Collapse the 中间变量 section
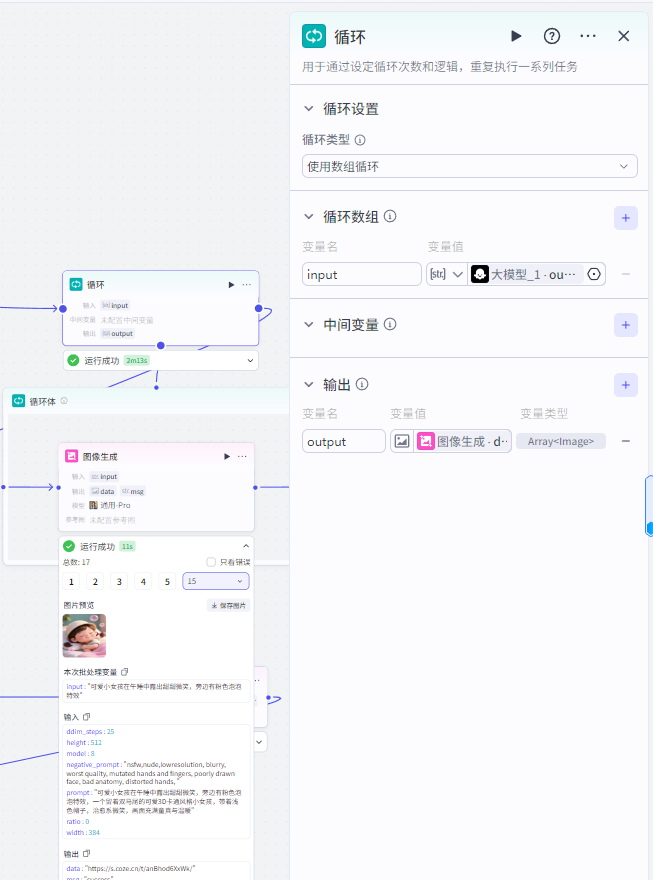This screenshot has width=653, height=880. 309,324
